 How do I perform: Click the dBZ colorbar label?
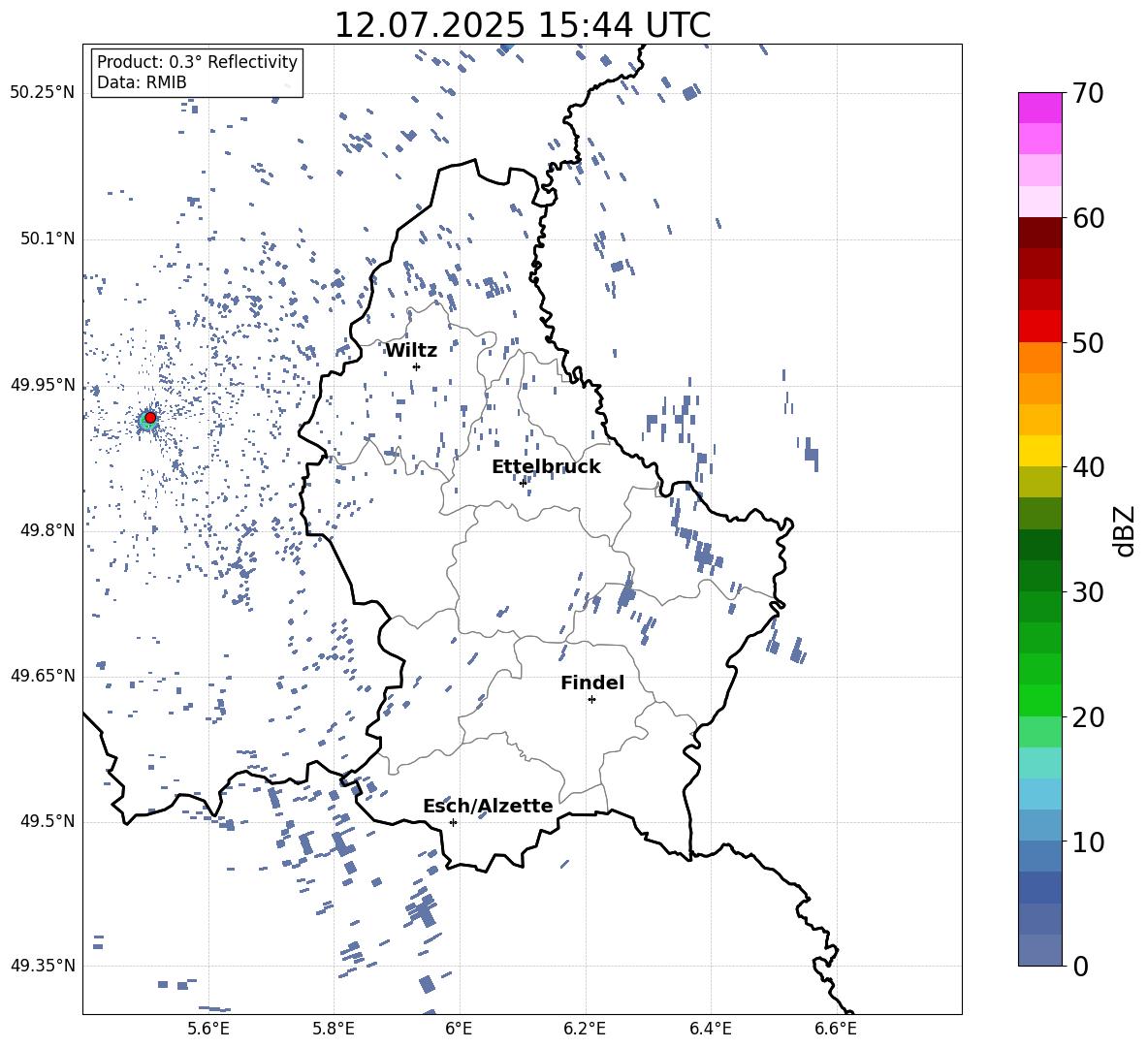coord(1126,530)
